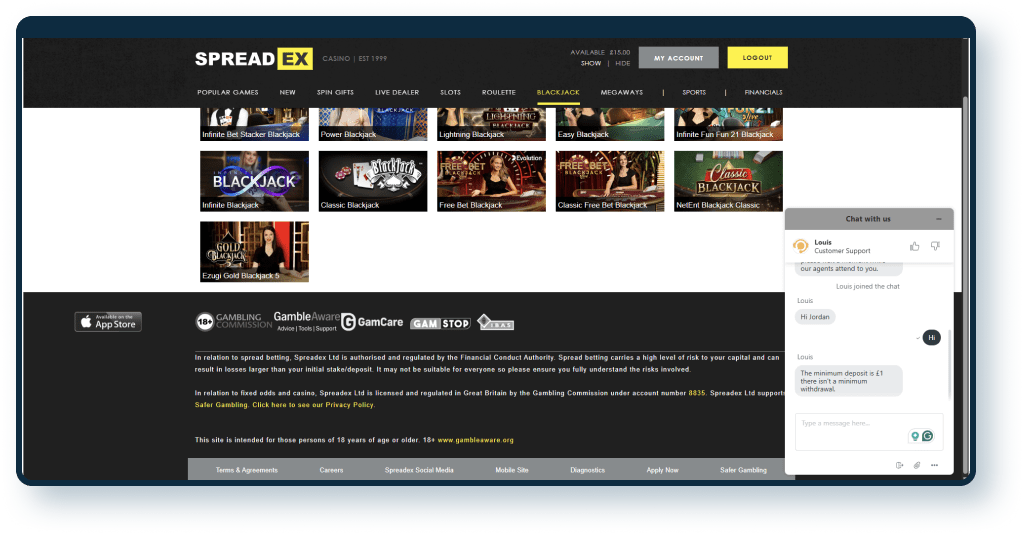Click the lightbulb suggestion icon in chat
This screenshot has height=534, width=1024.
[915, 436]
